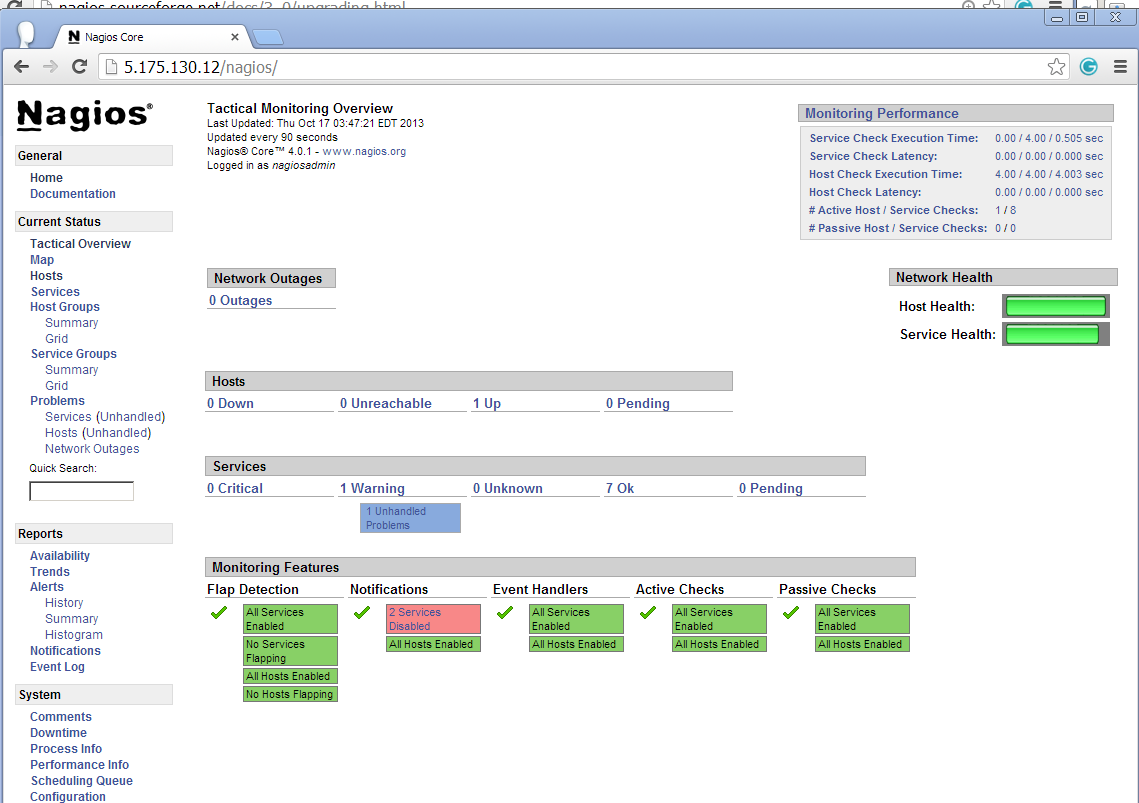The height and width of the screenshot is (803, 1139).
Task: Reload the page with refresh icon
Action: click(79, 67)
